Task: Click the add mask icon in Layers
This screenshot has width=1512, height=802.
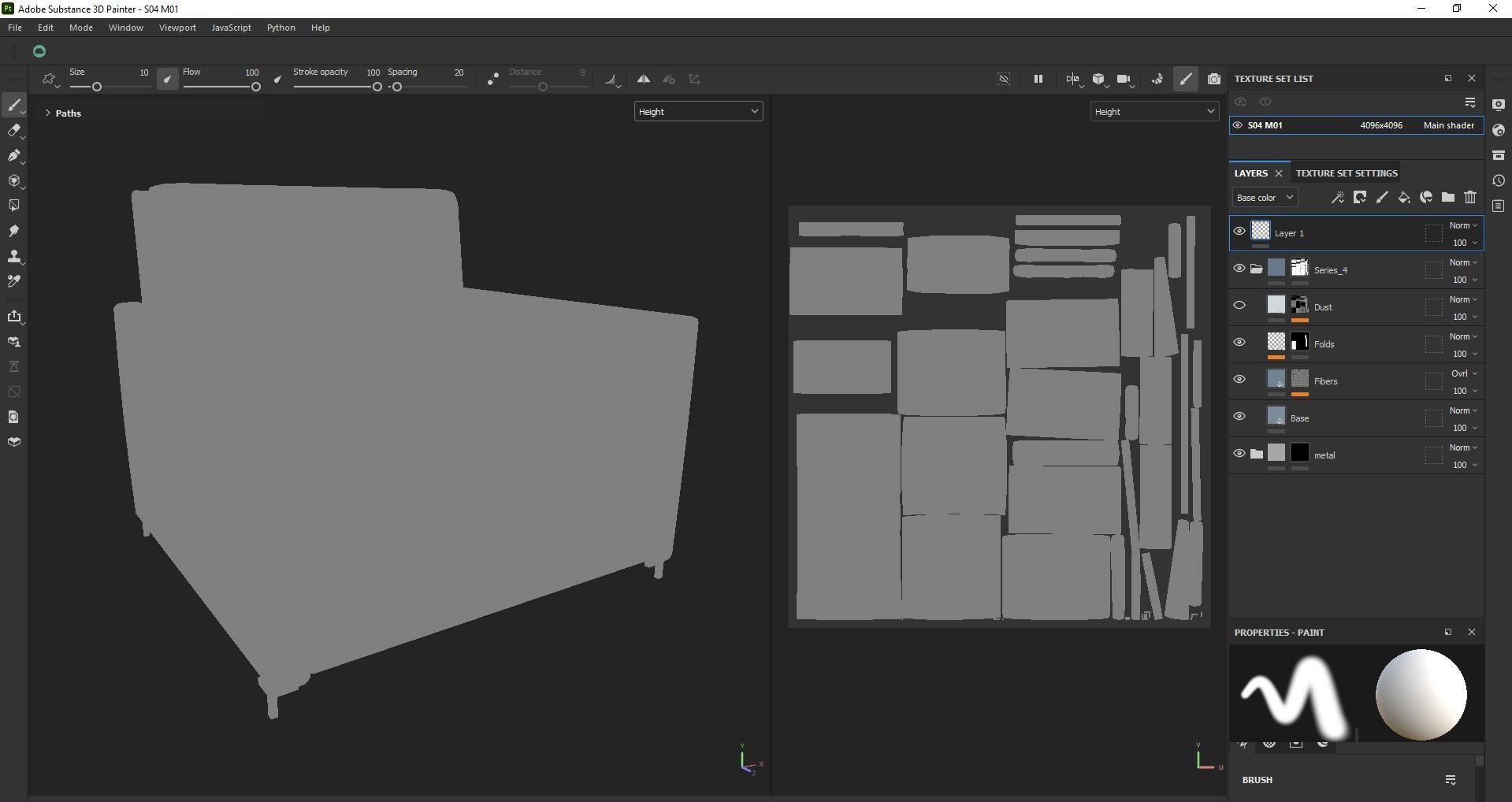Action: pos(1359,198)
